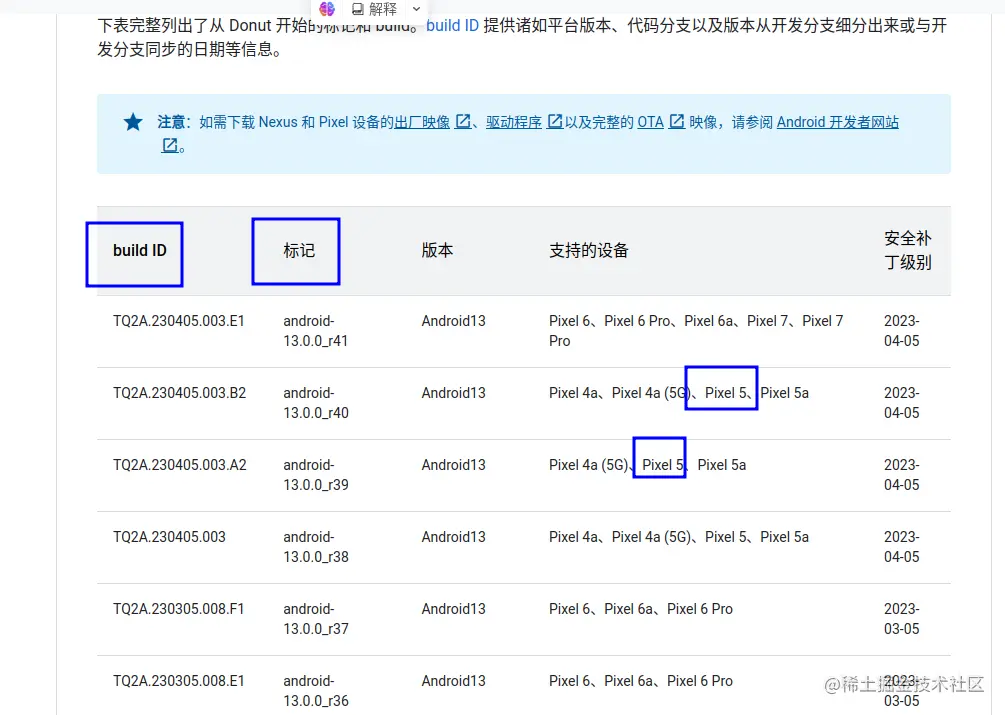Click tag android-13.0.0_r39
The height and width of the screenshot is (715, 1005).
tap(316, 475)
